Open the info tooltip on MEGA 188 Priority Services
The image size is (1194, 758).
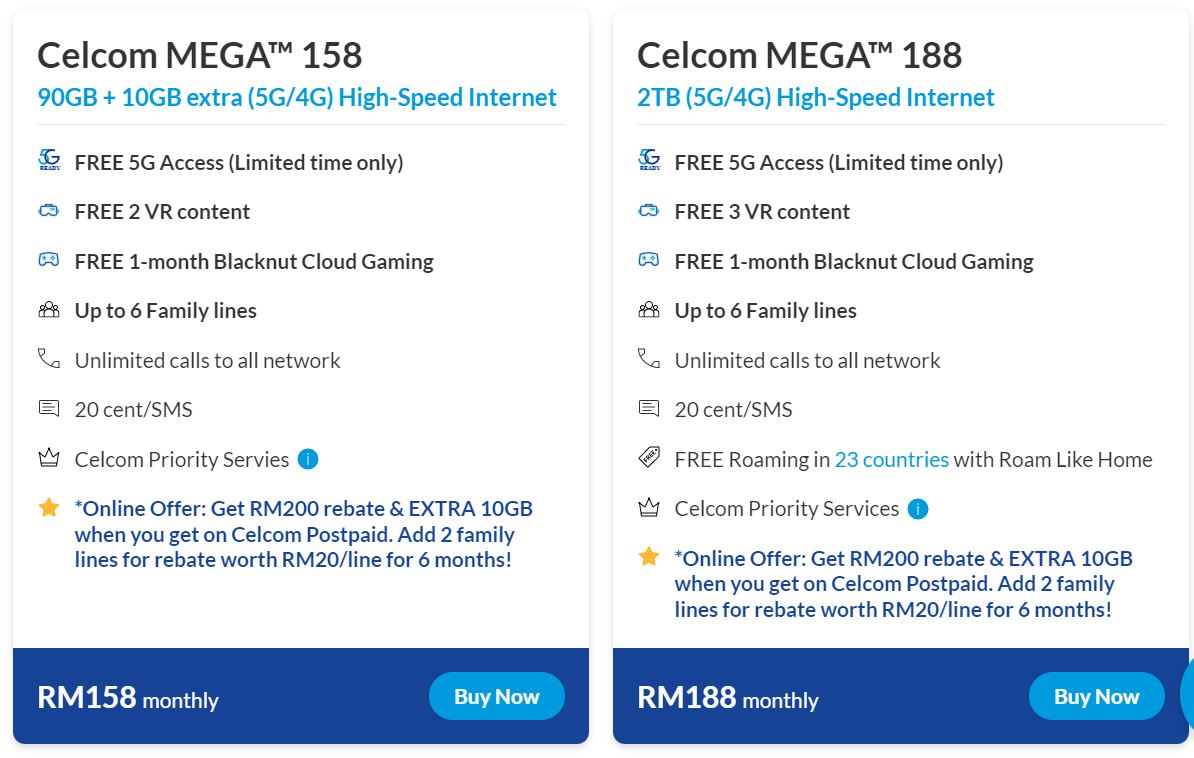pyautogui.click(x=918, y=508)
